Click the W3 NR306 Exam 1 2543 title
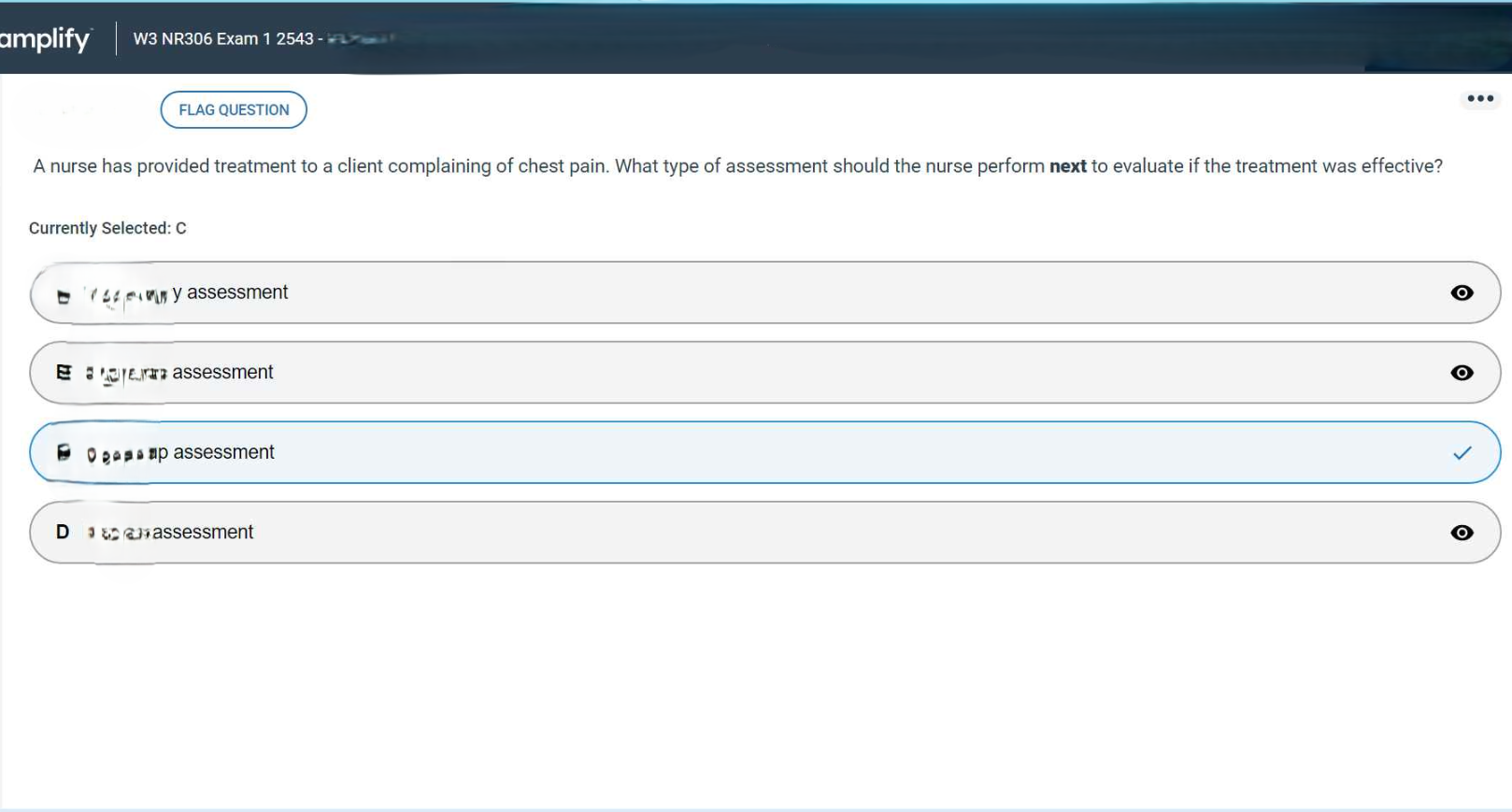 tap(224, 39)
